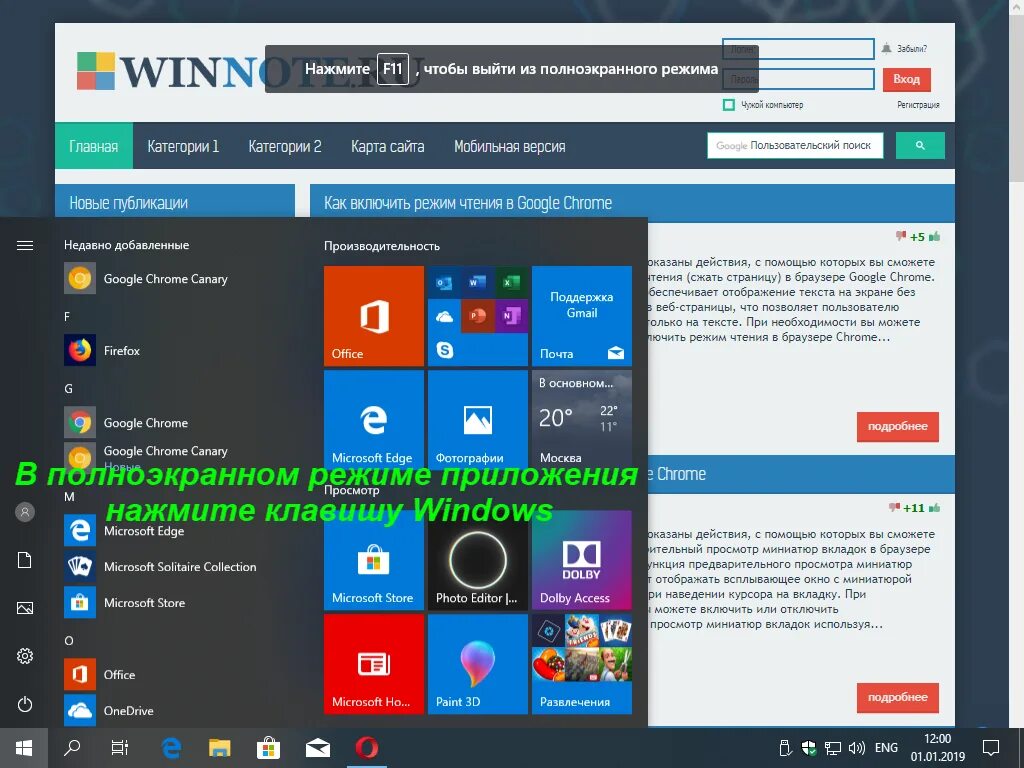Open the Microsoft Edge tile
Viewport: 1024px width, 768px height.
[374, 420]
